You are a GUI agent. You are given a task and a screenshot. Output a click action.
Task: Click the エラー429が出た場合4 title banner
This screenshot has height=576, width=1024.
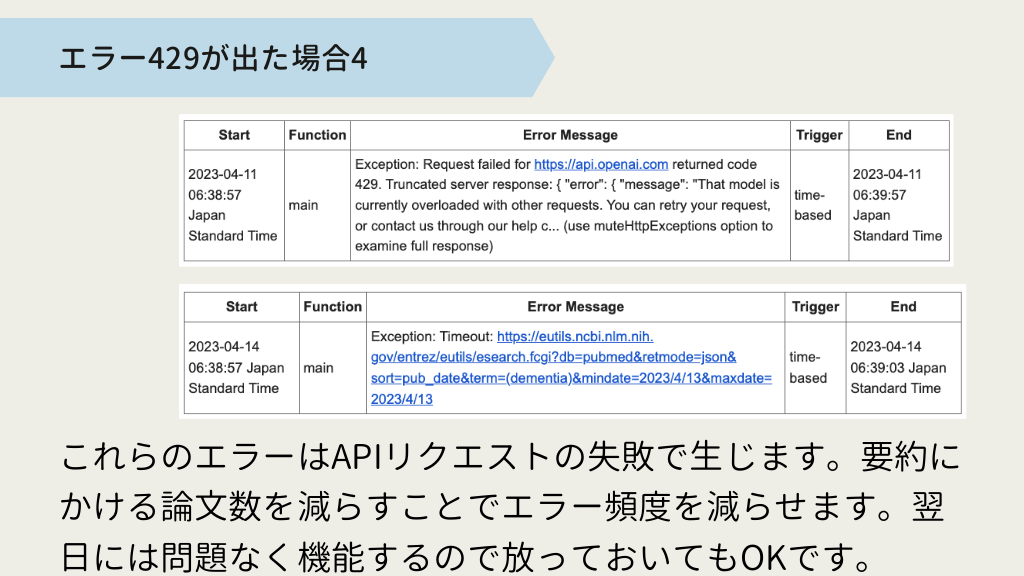point(213,59)
